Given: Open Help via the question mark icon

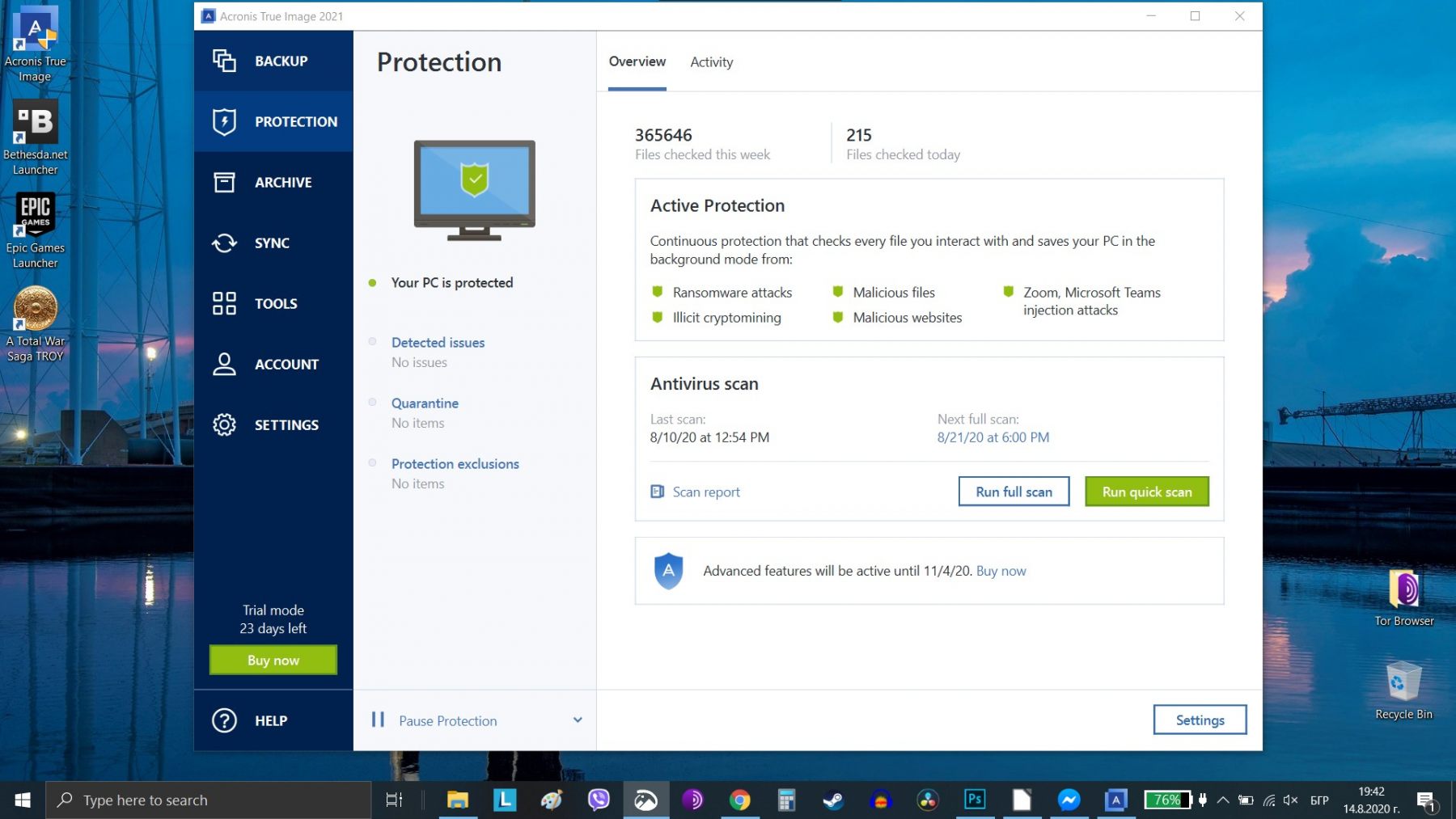Looking at the screenshot, I should [224, 720].
